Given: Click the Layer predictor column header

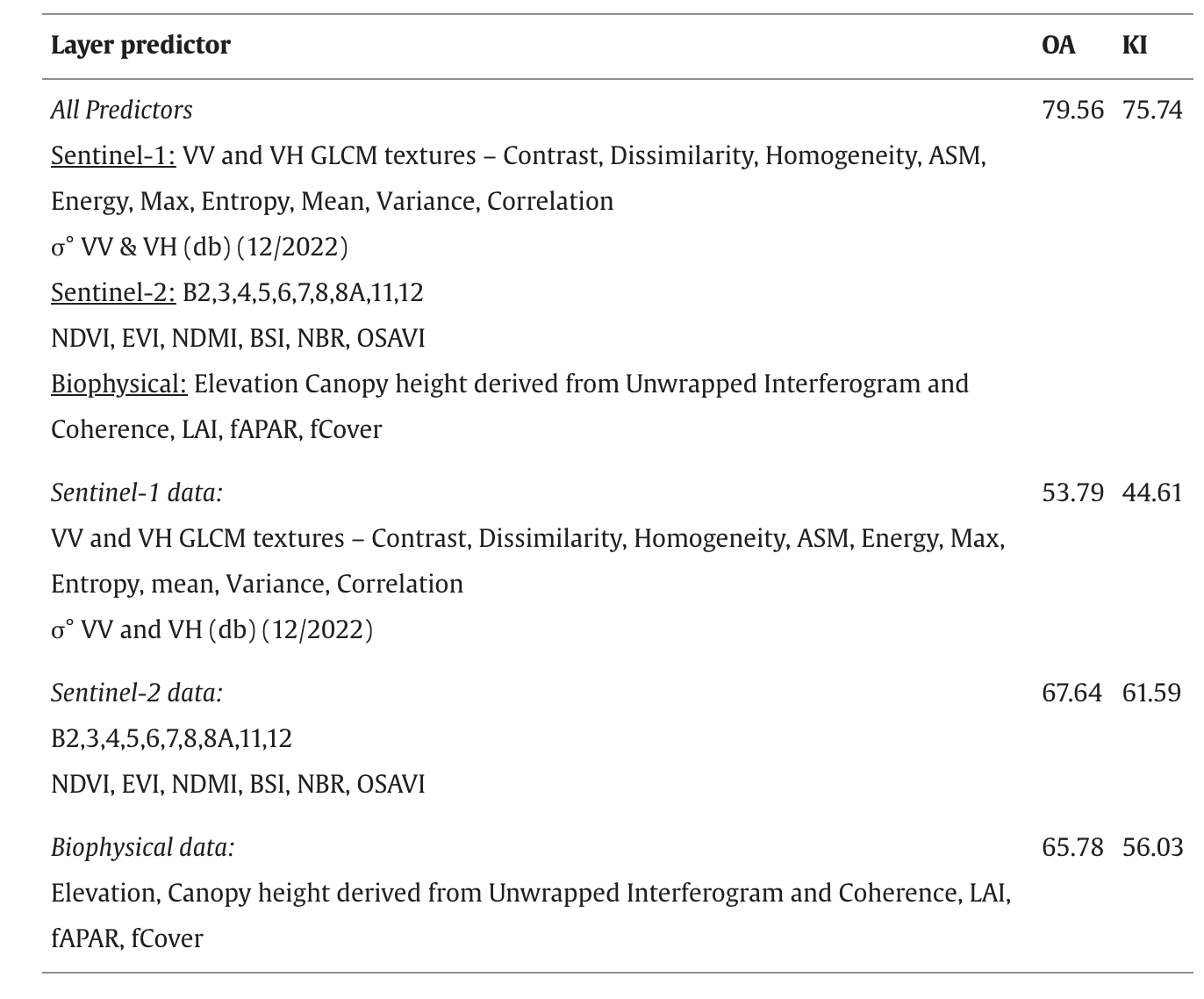Looking at the screenshot, I should point(140,45).
